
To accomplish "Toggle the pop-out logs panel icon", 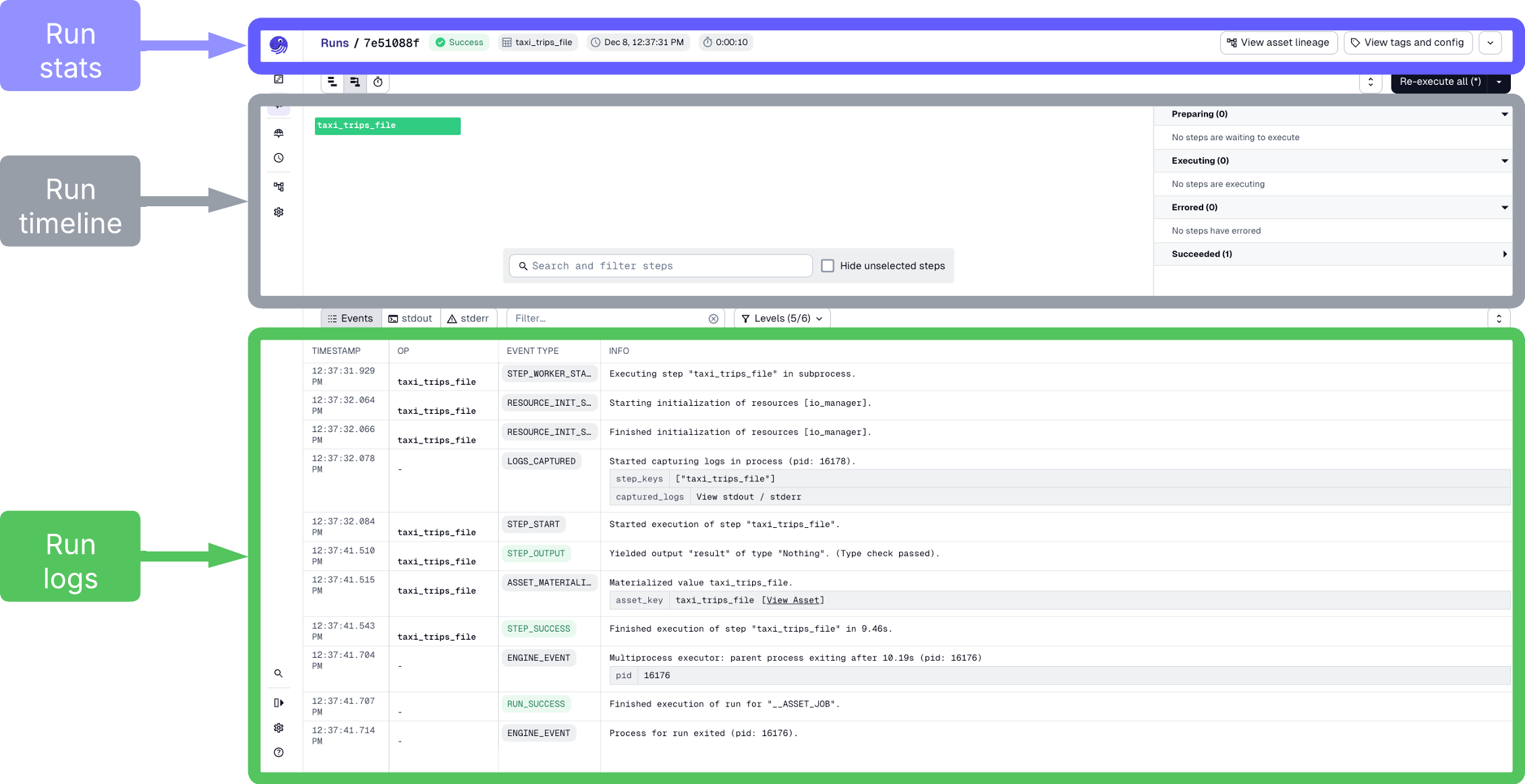I will point(279,702).
